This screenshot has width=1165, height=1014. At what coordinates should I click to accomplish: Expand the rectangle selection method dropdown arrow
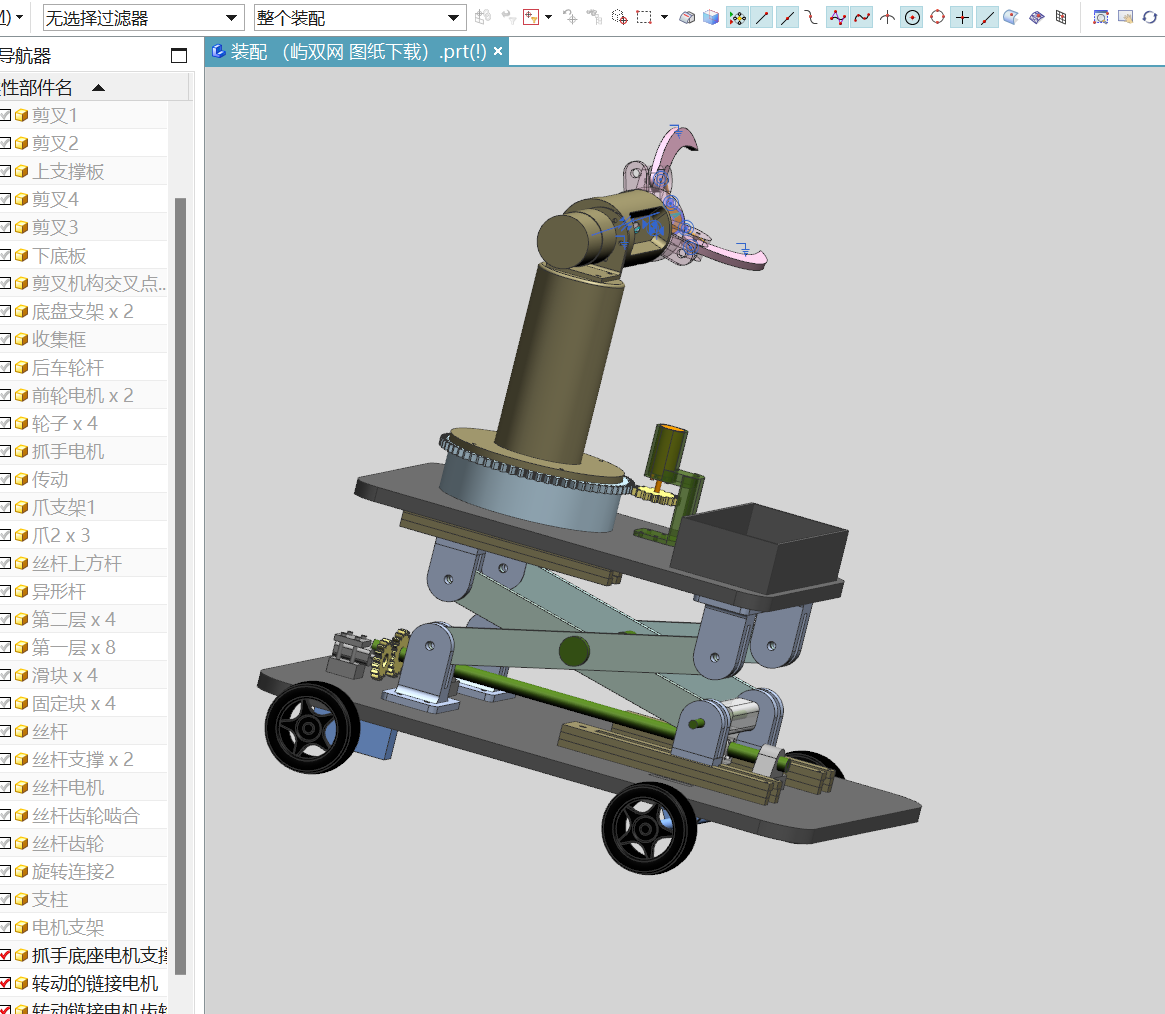(664, 17)
